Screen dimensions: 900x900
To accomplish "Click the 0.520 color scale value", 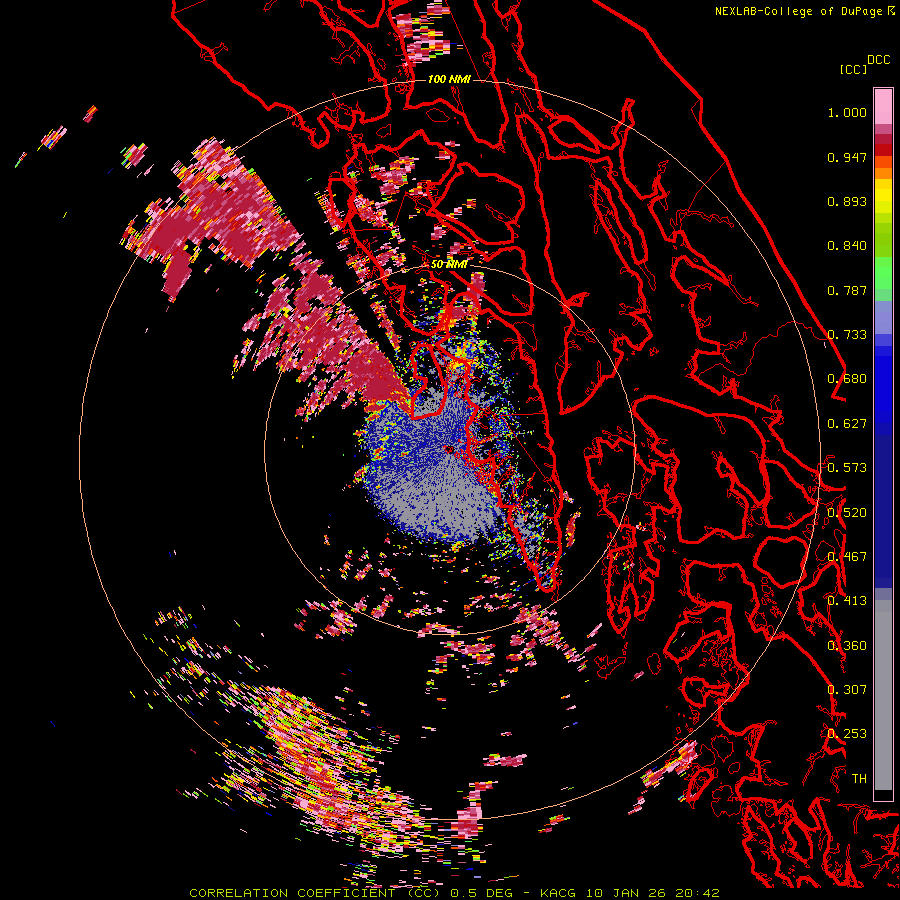I will [847, 513].
